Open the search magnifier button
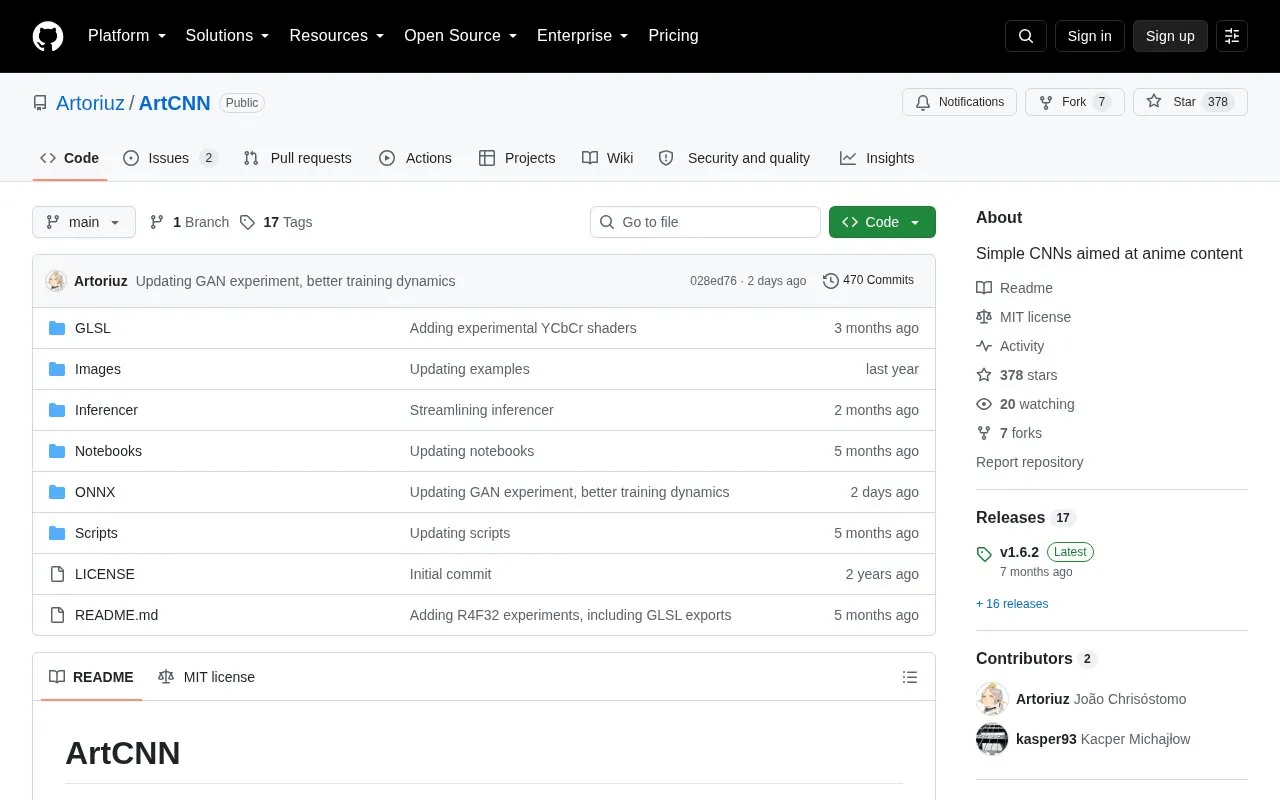The image size is (1280, 800). tap(1026, 36)
